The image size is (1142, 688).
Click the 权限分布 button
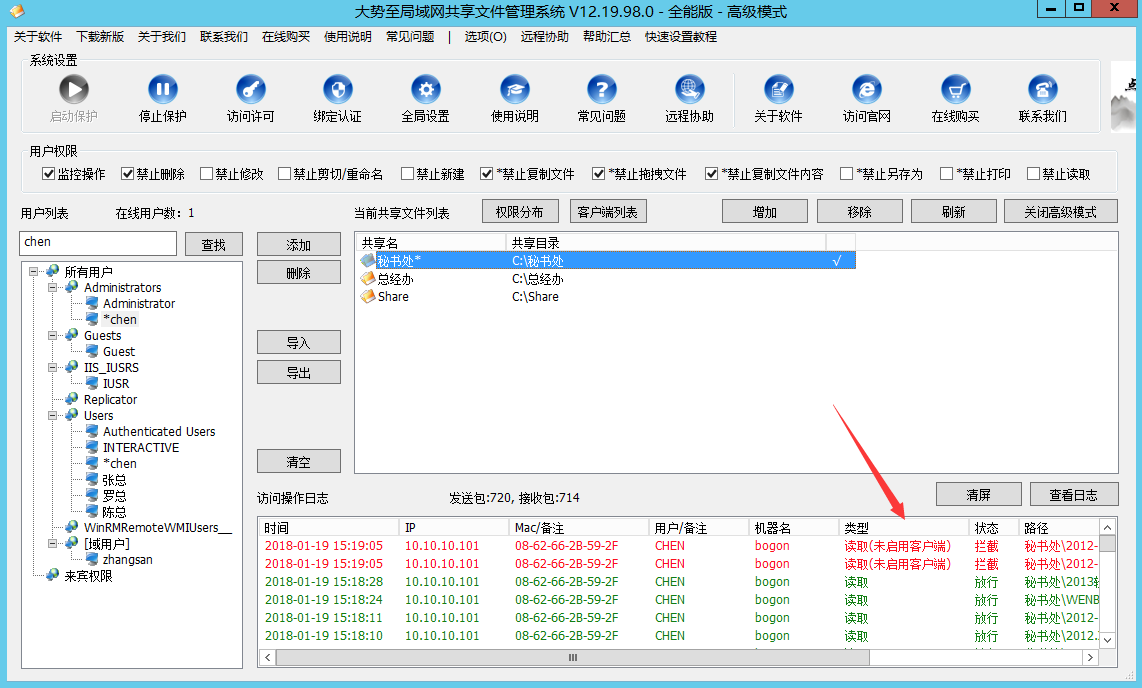(x=520, y=212)
